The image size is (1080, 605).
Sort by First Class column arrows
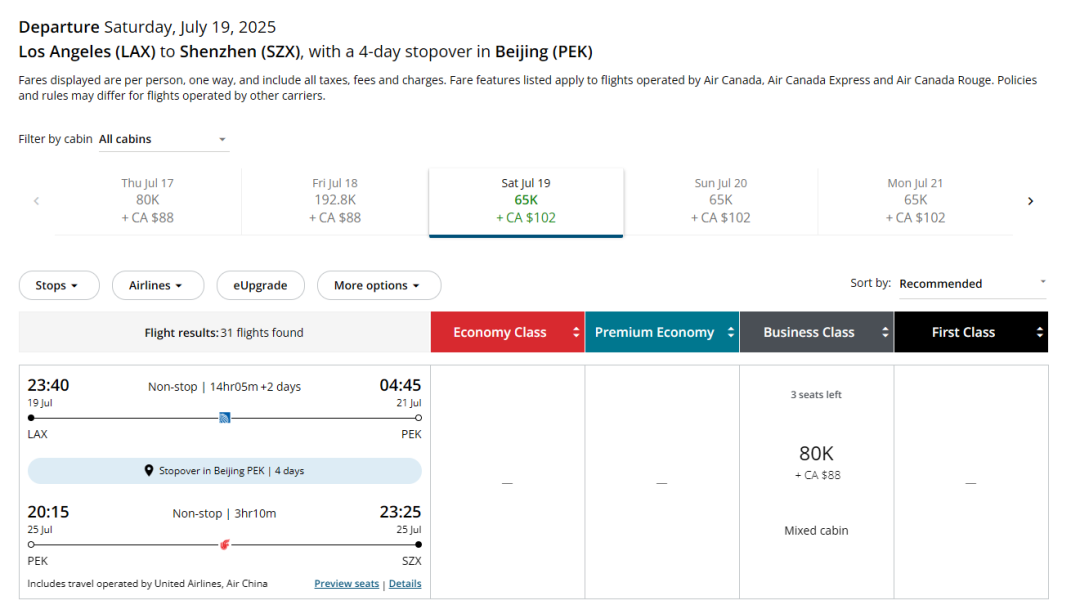tap(1040, 333)
